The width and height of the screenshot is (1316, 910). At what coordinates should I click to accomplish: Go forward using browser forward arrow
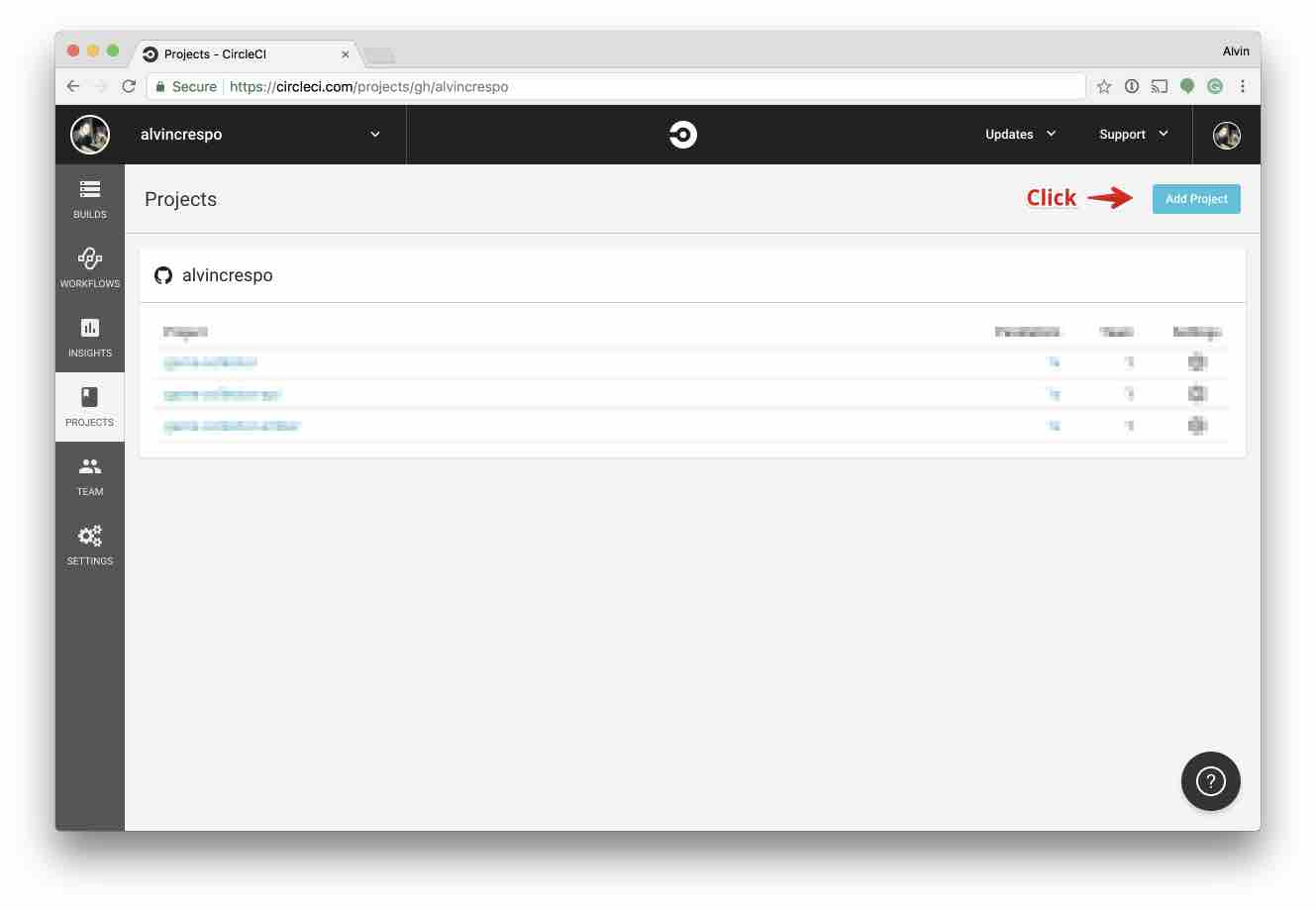(101, 86)
